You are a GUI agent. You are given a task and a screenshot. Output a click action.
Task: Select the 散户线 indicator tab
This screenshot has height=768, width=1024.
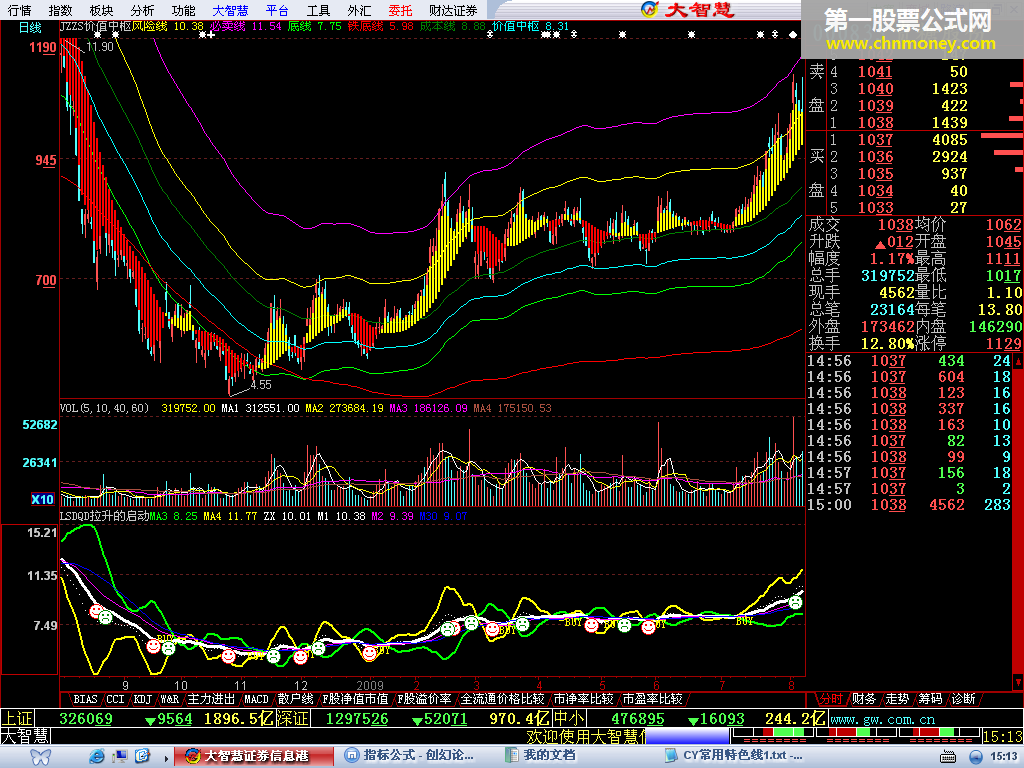click(x=295, y=699)
